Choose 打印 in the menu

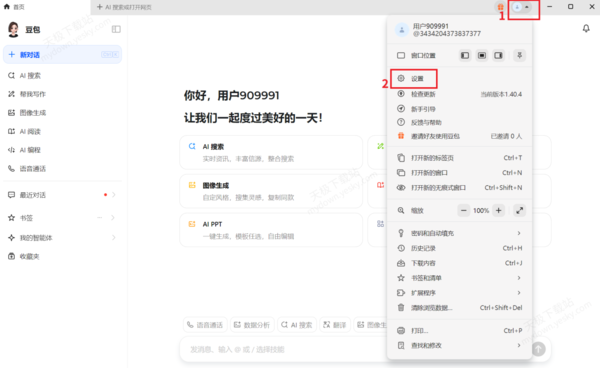point(459,331)
